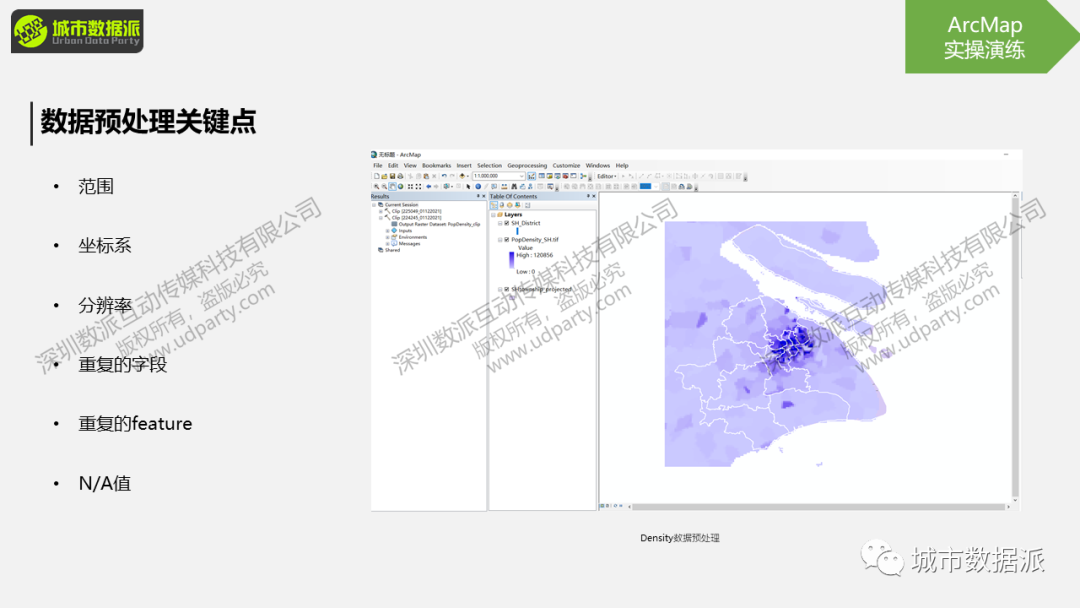Image resolution: width=1080 pixels, height=608 pixels.
Task: Collapse the Layers data frame
Action: (x=493, y=215)
